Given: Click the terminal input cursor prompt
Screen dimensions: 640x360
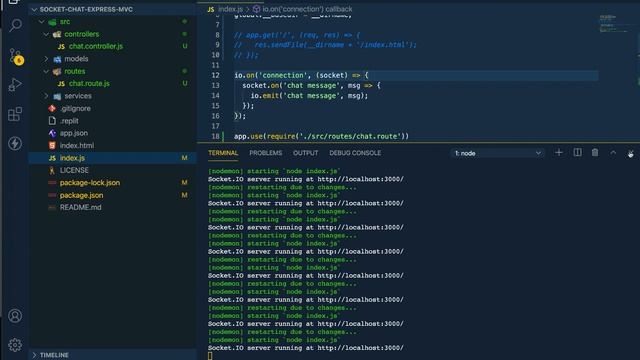Looking at the screenshot, I should pos(210,356).
